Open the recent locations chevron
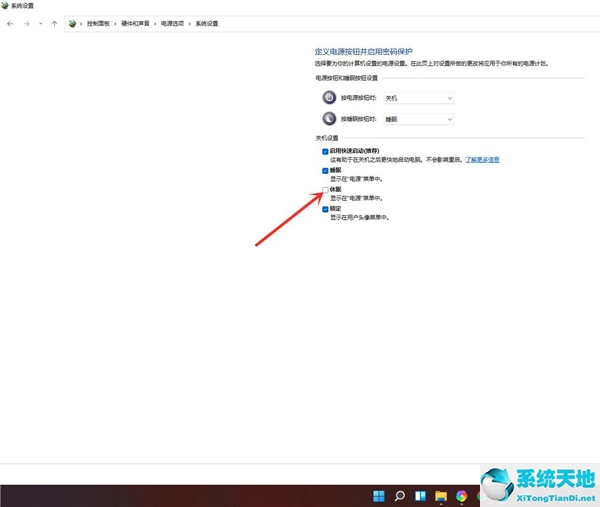Screen dimensions: 600x507 pyautogui.click(x=41, y=24)
